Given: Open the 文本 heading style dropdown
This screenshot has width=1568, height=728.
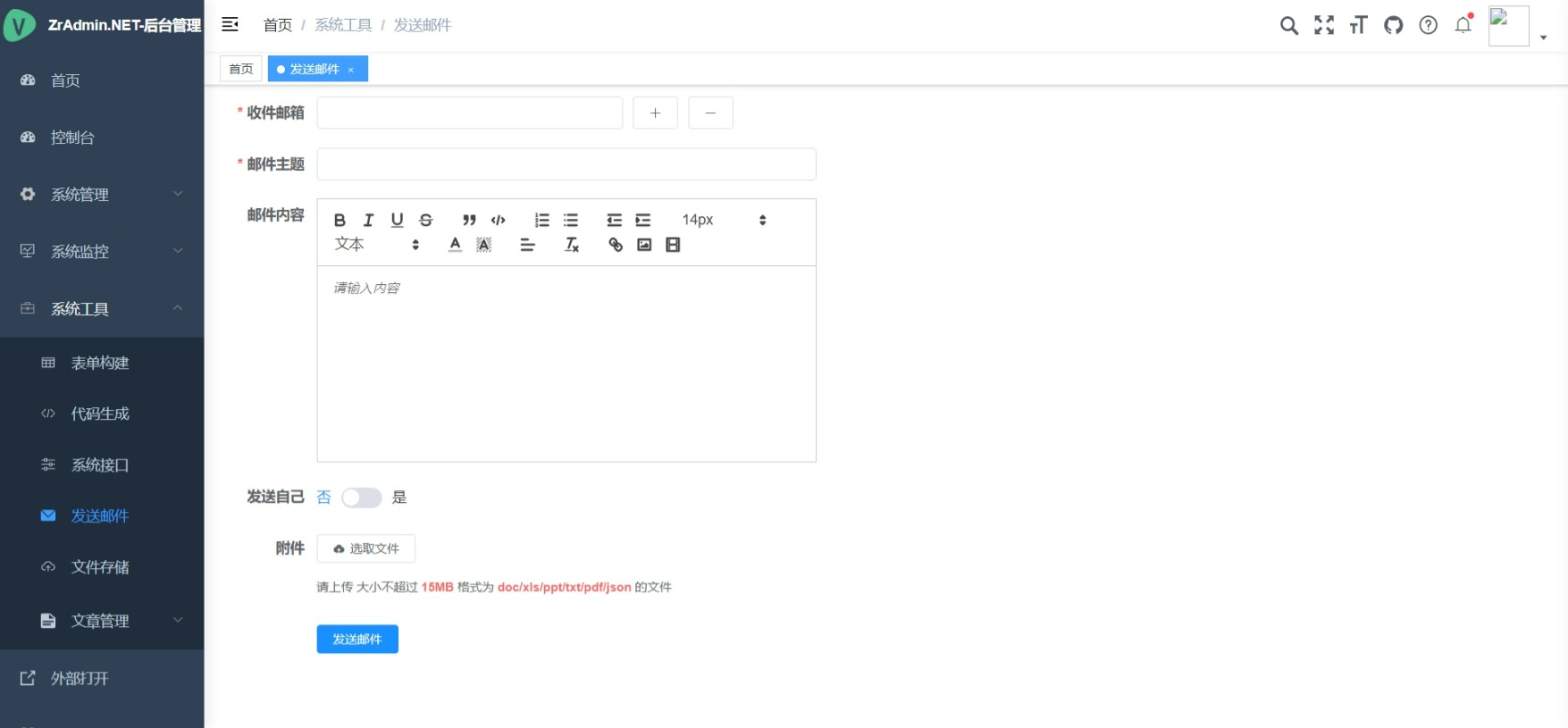Looking at the screenshot, I should point(376,245).
